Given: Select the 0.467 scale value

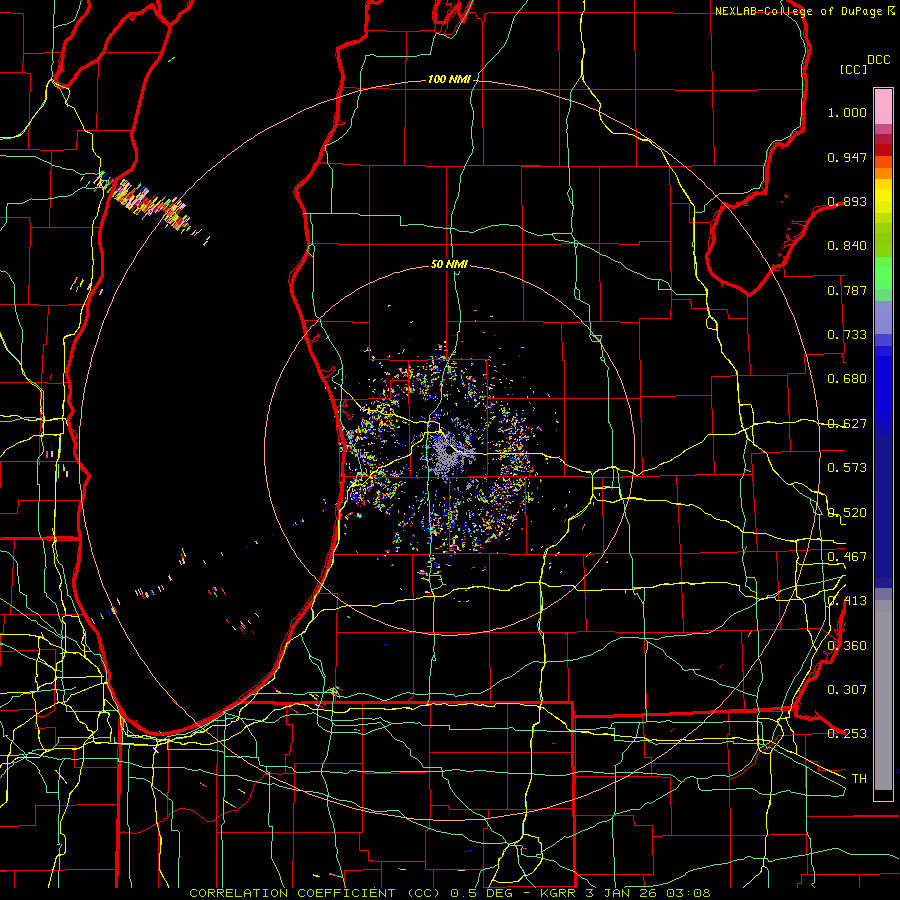Looking at the screenshot, I should (x=847, y=556).
